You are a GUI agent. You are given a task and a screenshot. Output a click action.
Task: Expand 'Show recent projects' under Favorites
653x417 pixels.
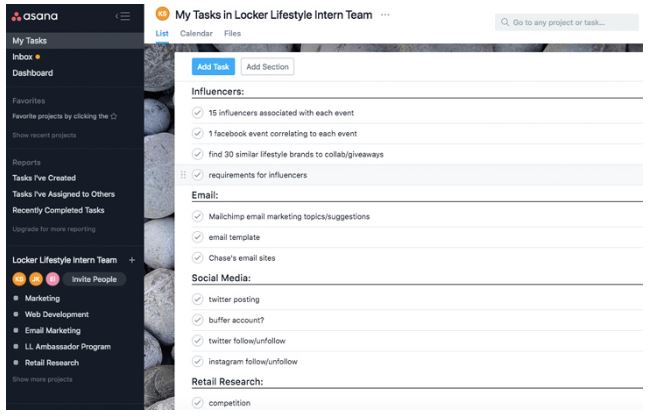click(44, 135)
